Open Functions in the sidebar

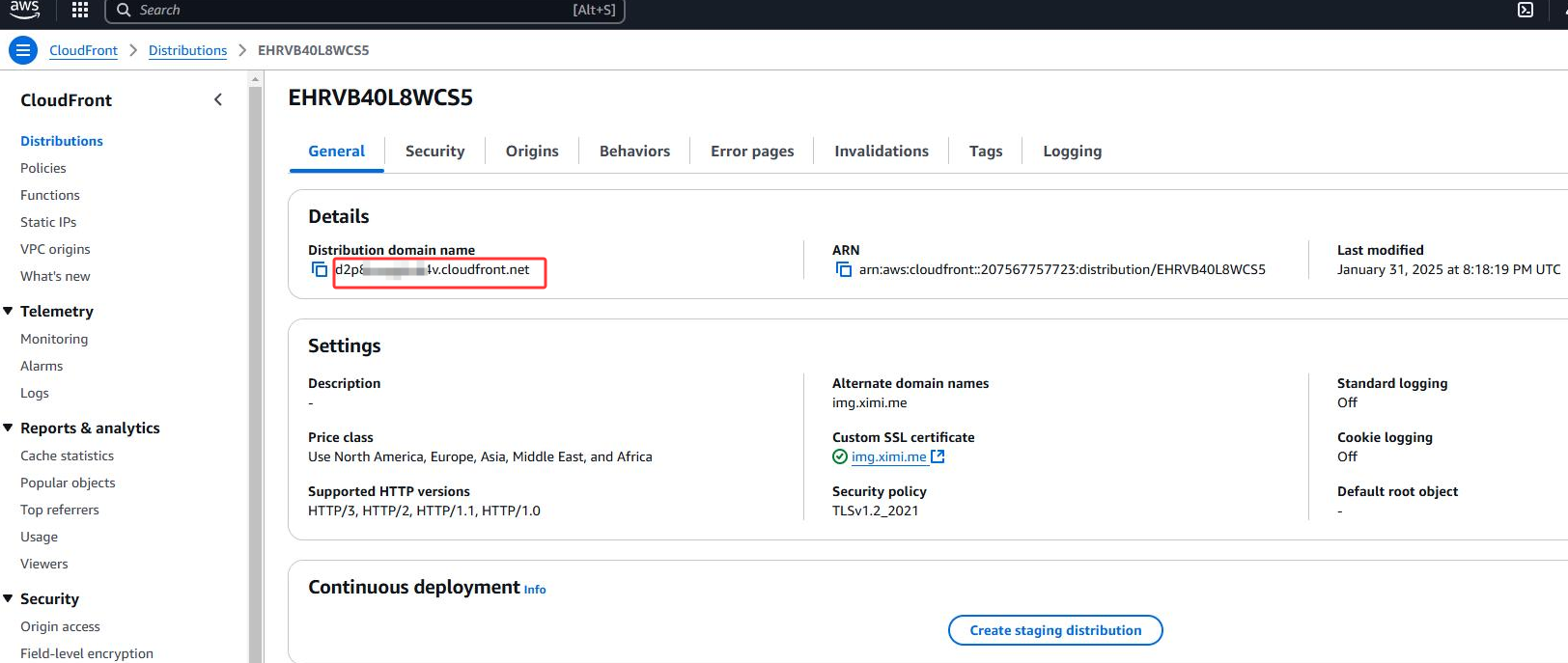[50, 195]
